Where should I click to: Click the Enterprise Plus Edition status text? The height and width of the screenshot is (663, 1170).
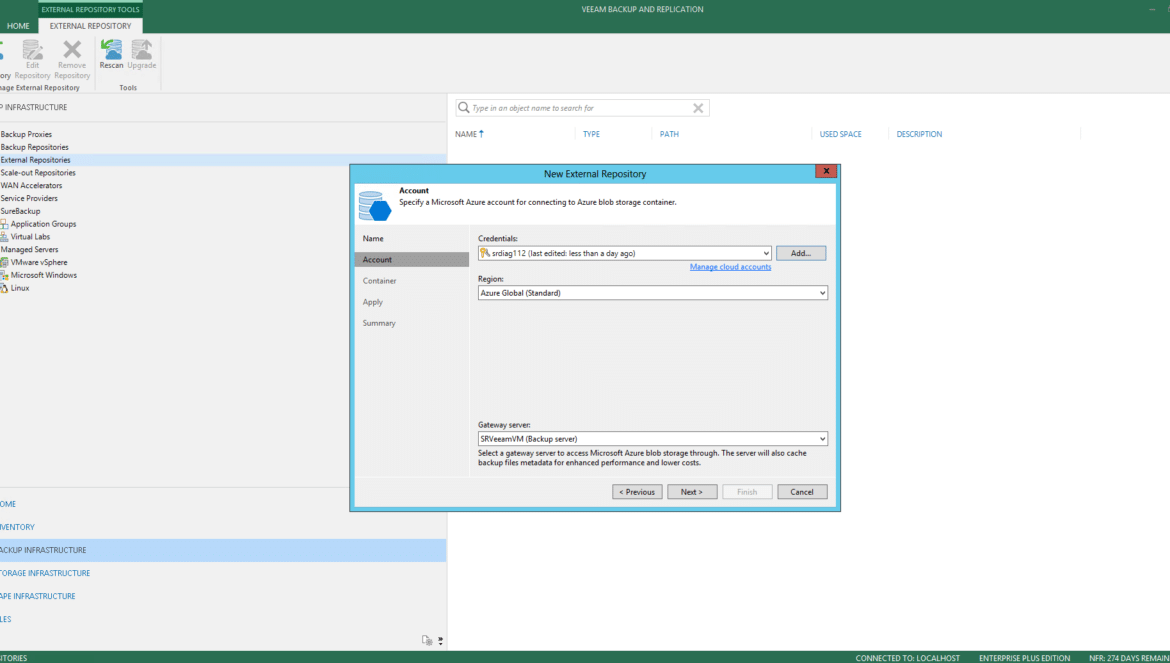1024,659
